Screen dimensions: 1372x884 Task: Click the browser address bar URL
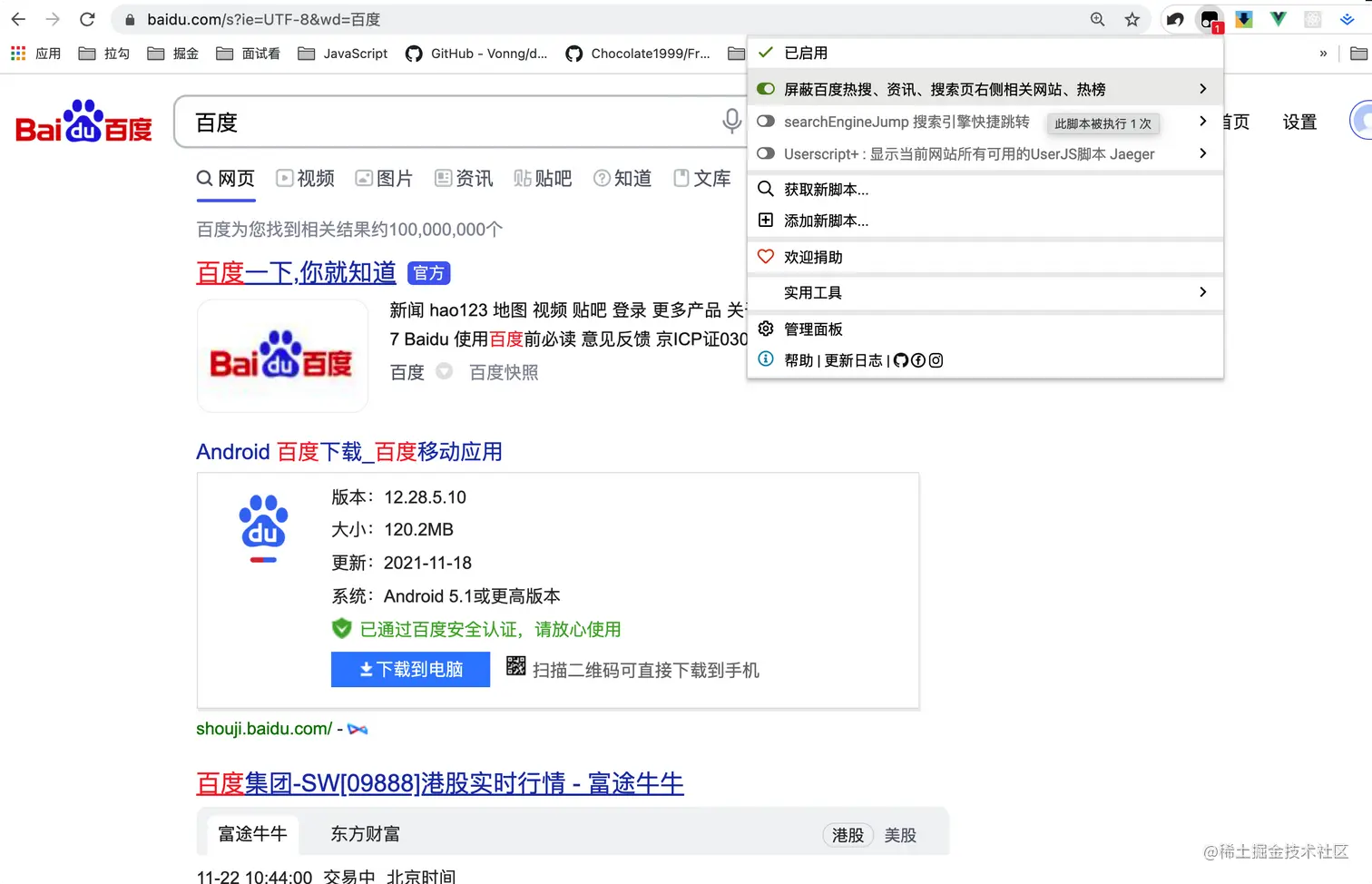click(x=264, y=19)
